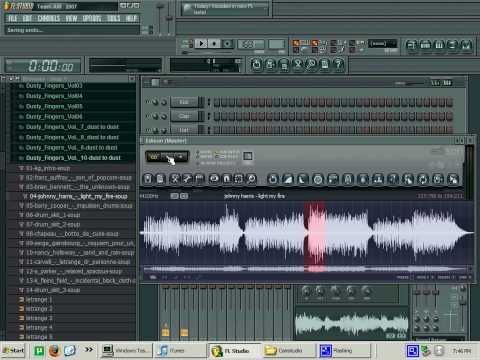Click the Edison document format icon

[160, 179]
